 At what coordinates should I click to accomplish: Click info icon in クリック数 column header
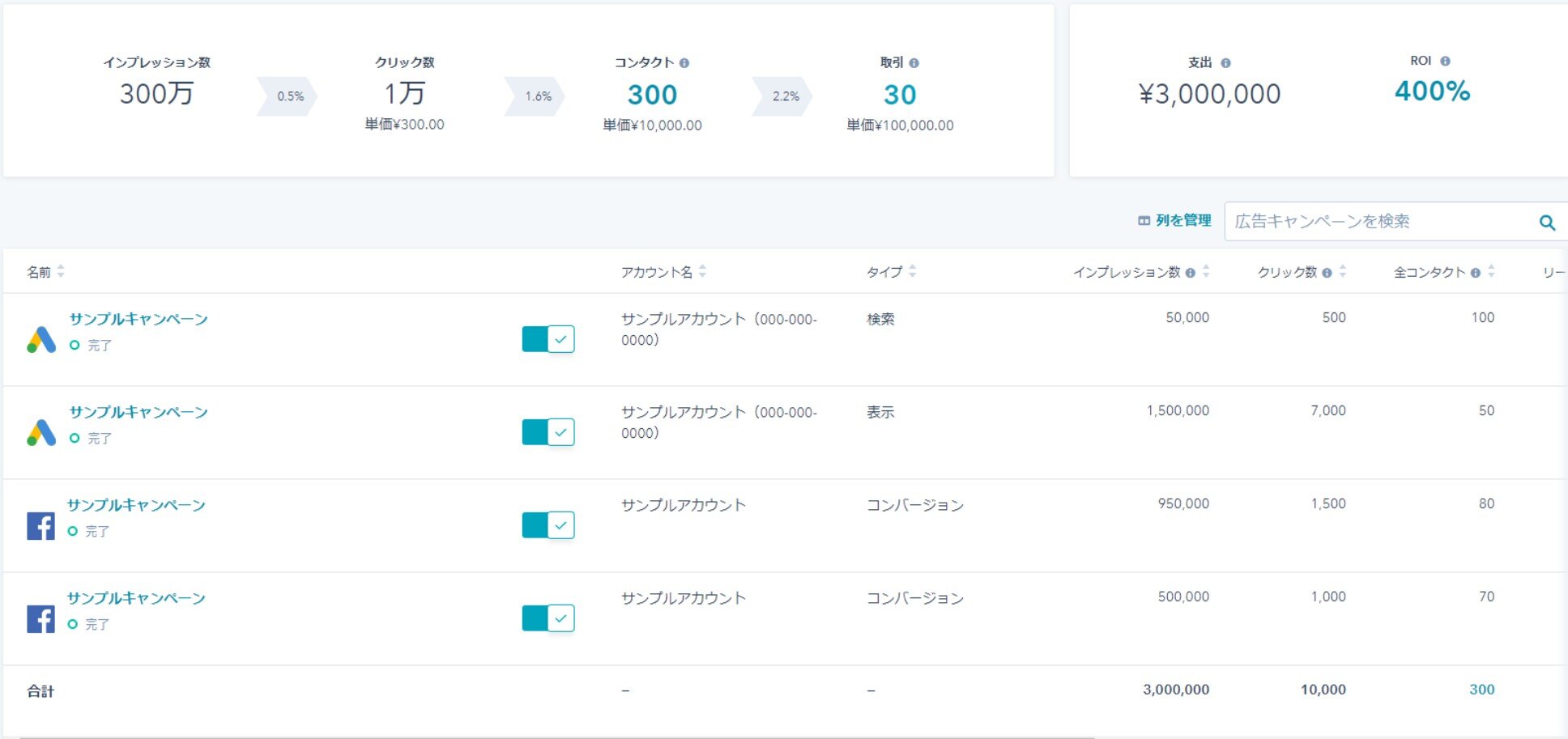(1327, 273)
